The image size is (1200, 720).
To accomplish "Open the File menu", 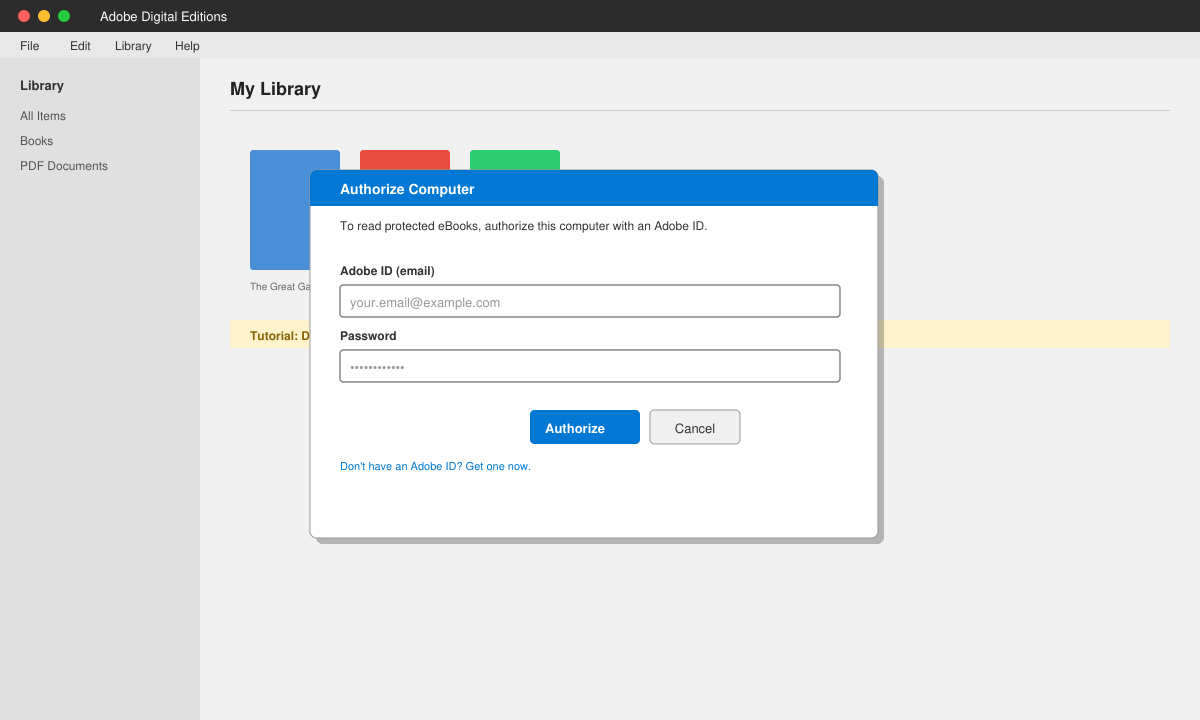I will (x=30, y=46).
